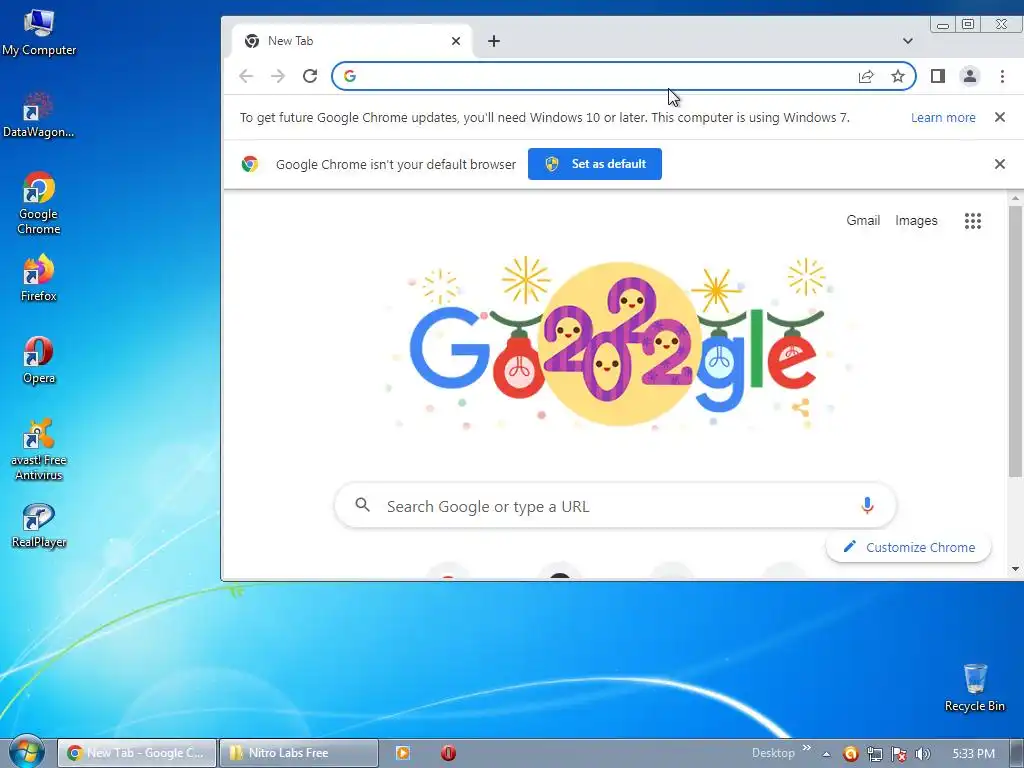
Task: Launch Firefox from the desktop
Action: (x=39, y=278)
